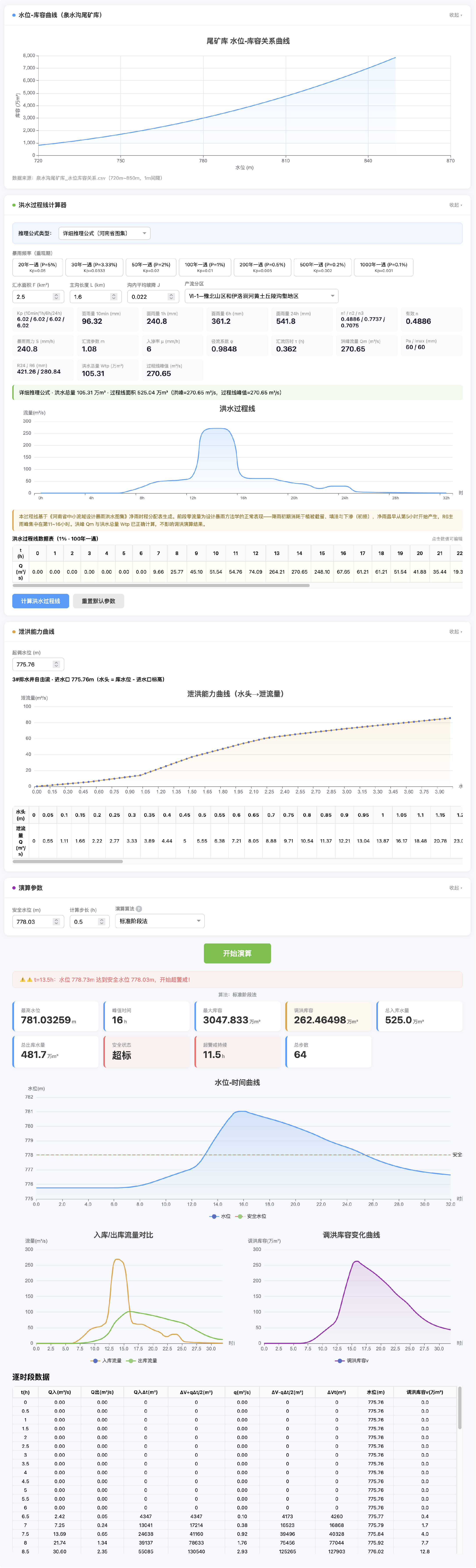
Task: Click the horizontal scrollbar under the 泄流量 table
Action: click(68, 861)
